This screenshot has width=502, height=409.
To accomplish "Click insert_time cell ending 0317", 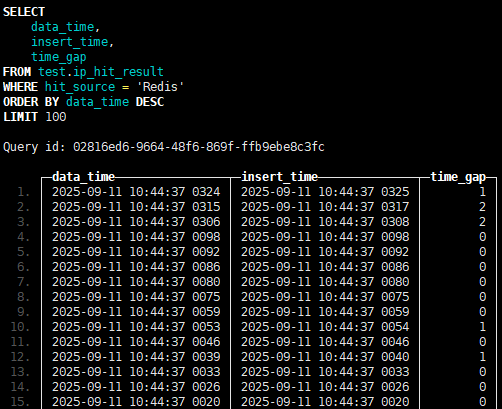I will pyautogui.click(x=325, y=207).
